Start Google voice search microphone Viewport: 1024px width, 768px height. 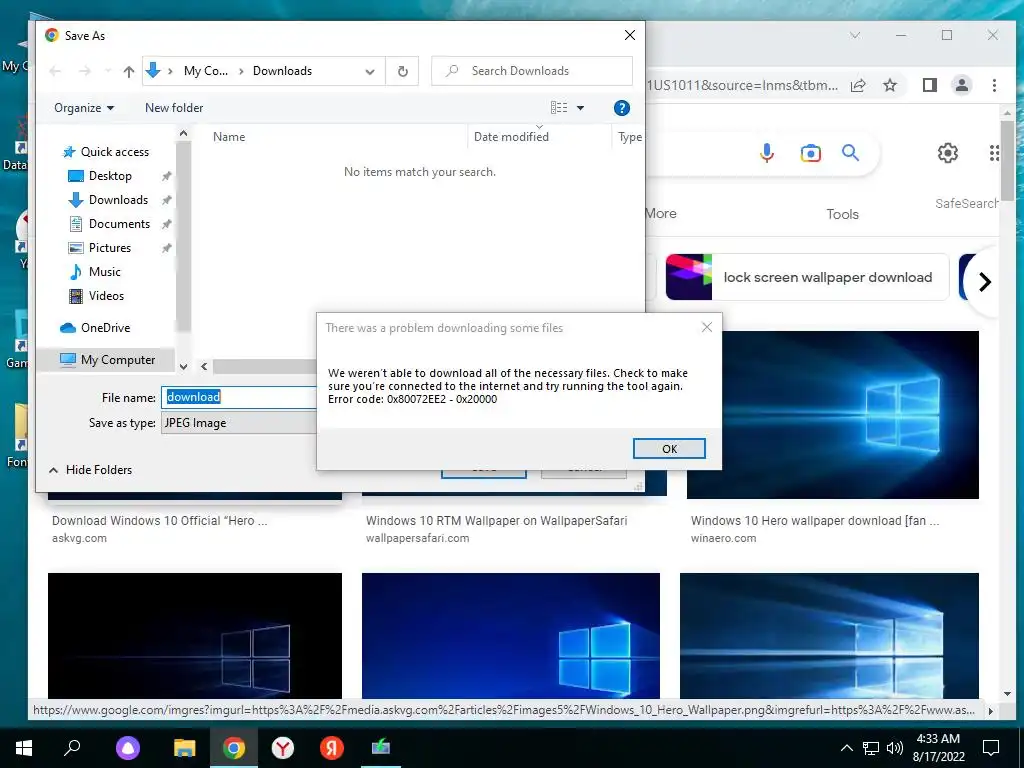767,153
